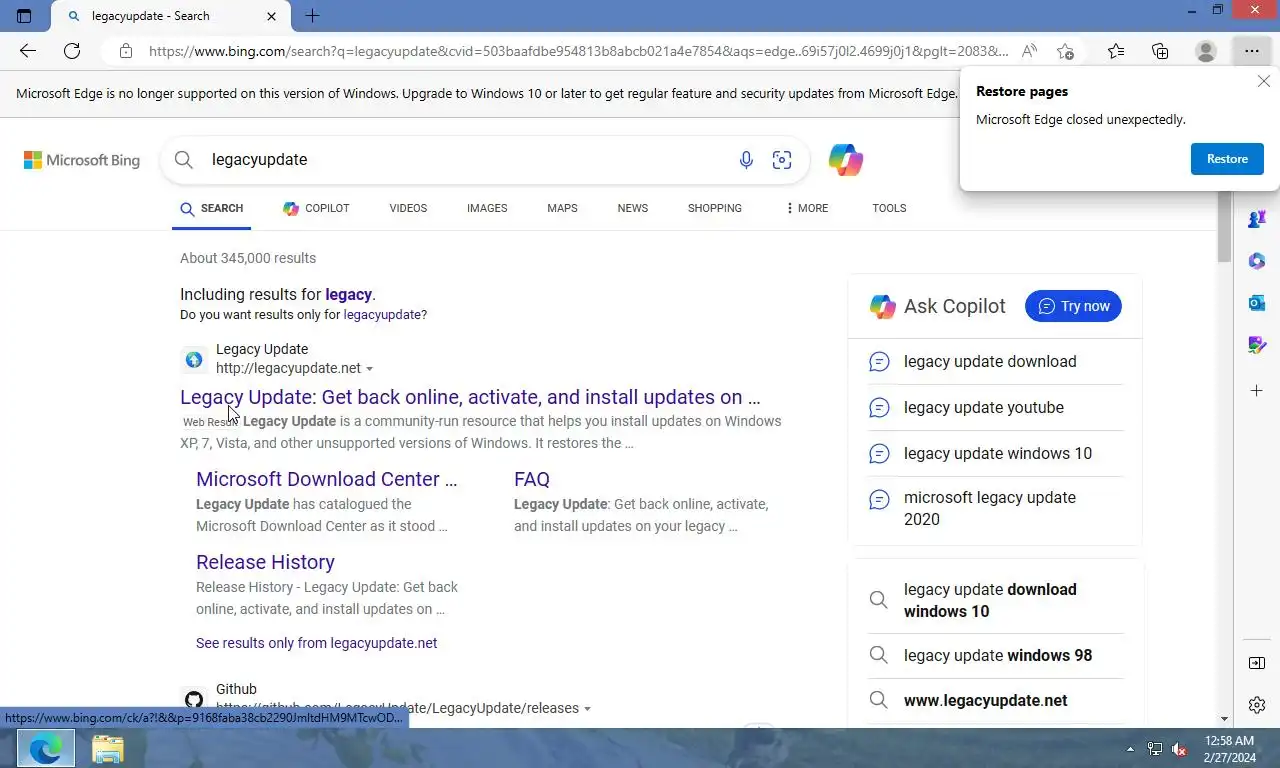Open muted volume tray icon

click(x=1179, y=748)
